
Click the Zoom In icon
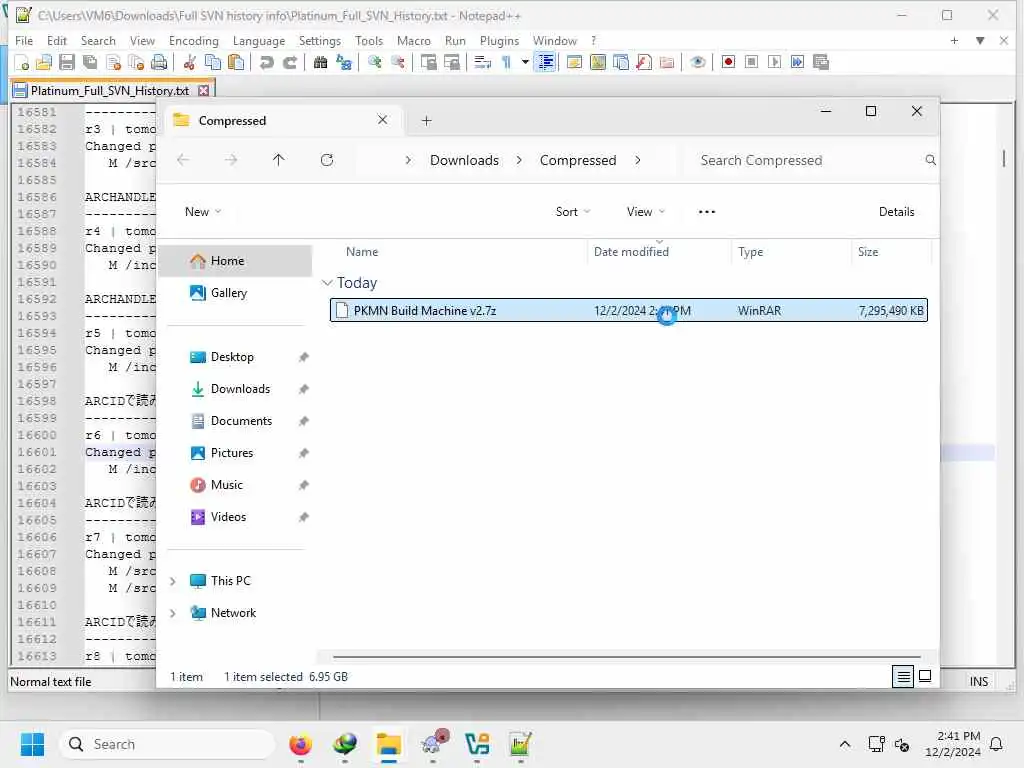[x=375, y=62]
